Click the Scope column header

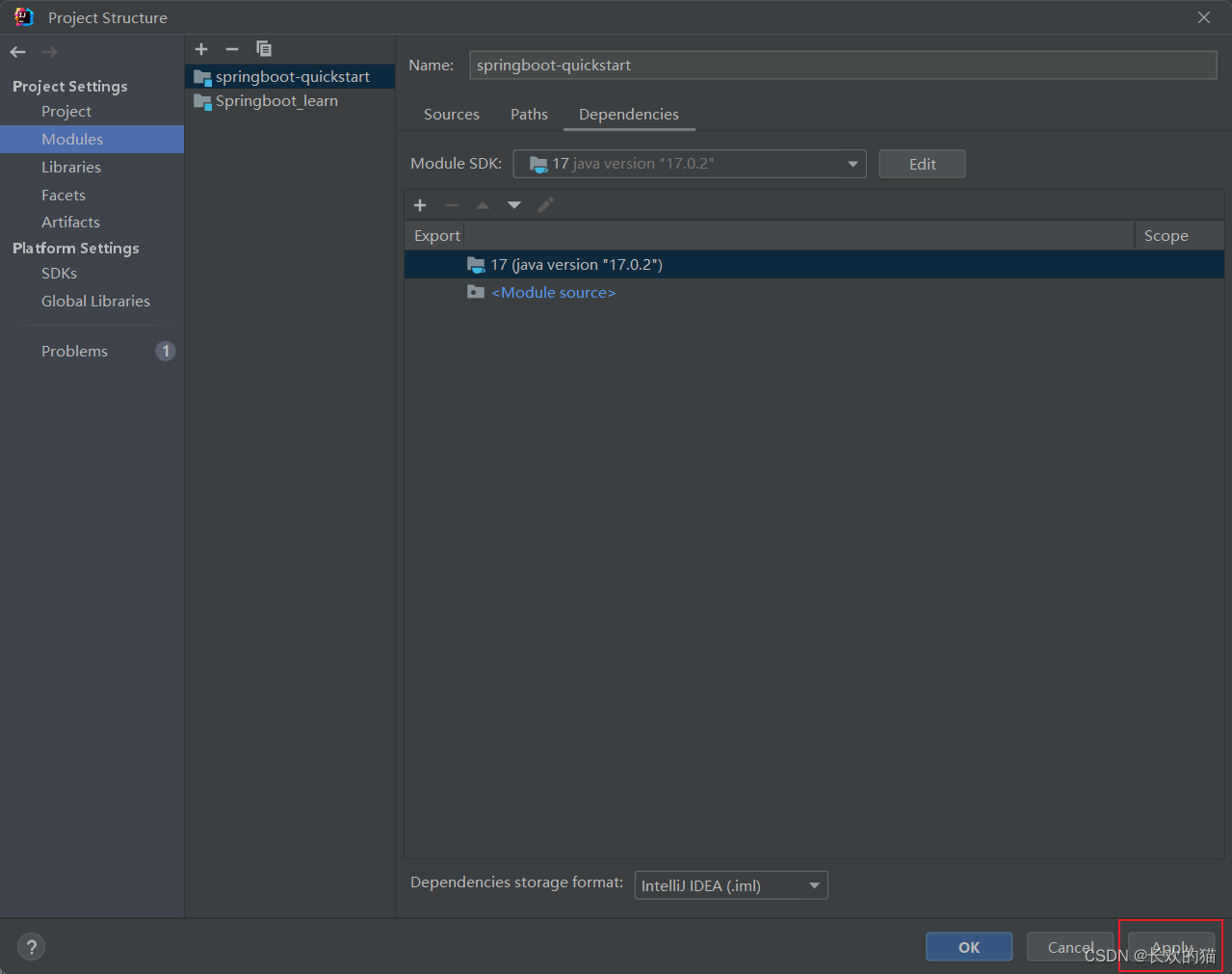pyautogui.click(x=1179, y=236)
